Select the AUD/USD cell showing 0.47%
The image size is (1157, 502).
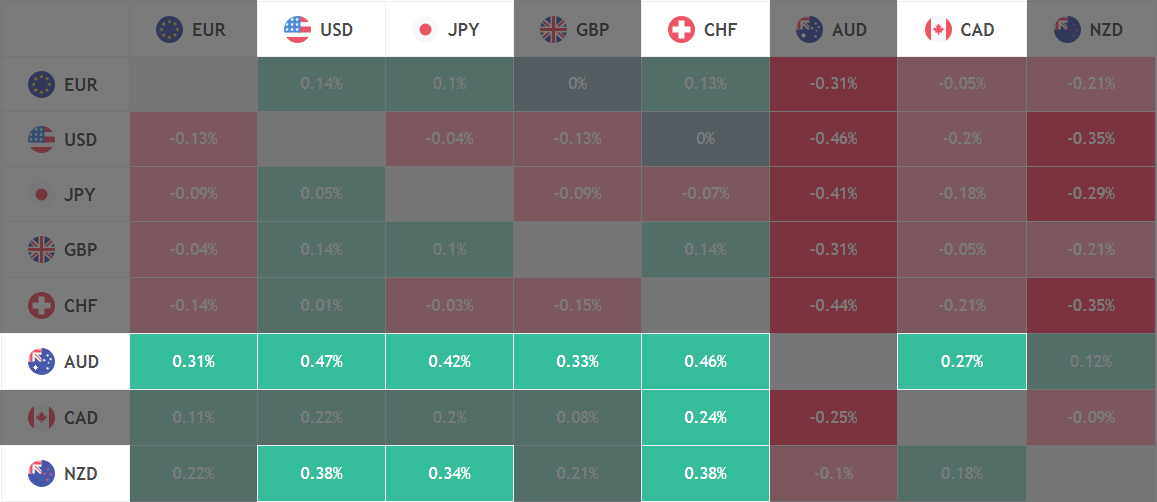tap(321, 362)
